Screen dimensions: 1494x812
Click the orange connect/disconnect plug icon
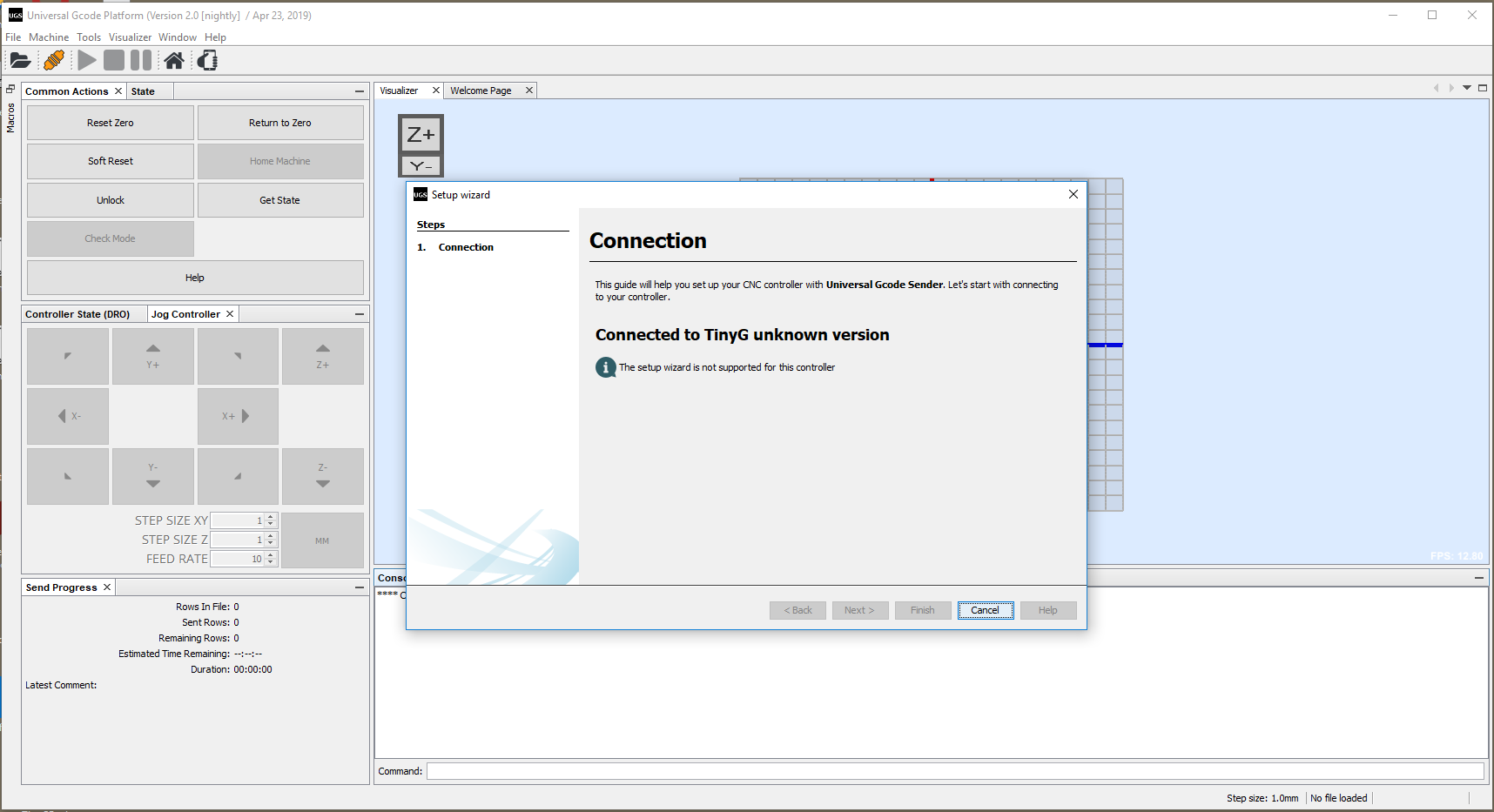[x=54, y=60]
